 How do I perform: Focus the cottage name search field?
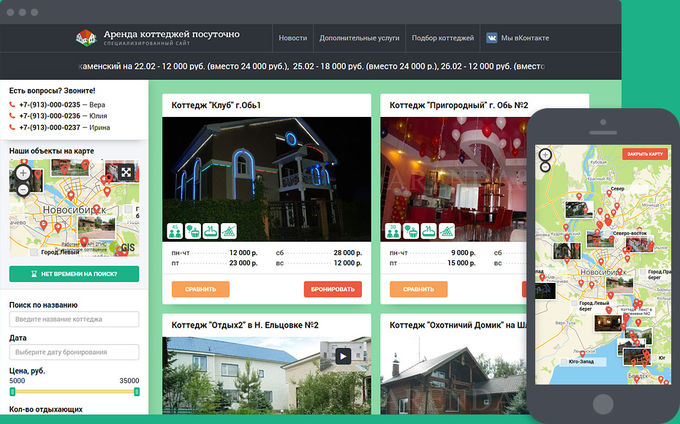pyautogui.click(x=74, y=318)
